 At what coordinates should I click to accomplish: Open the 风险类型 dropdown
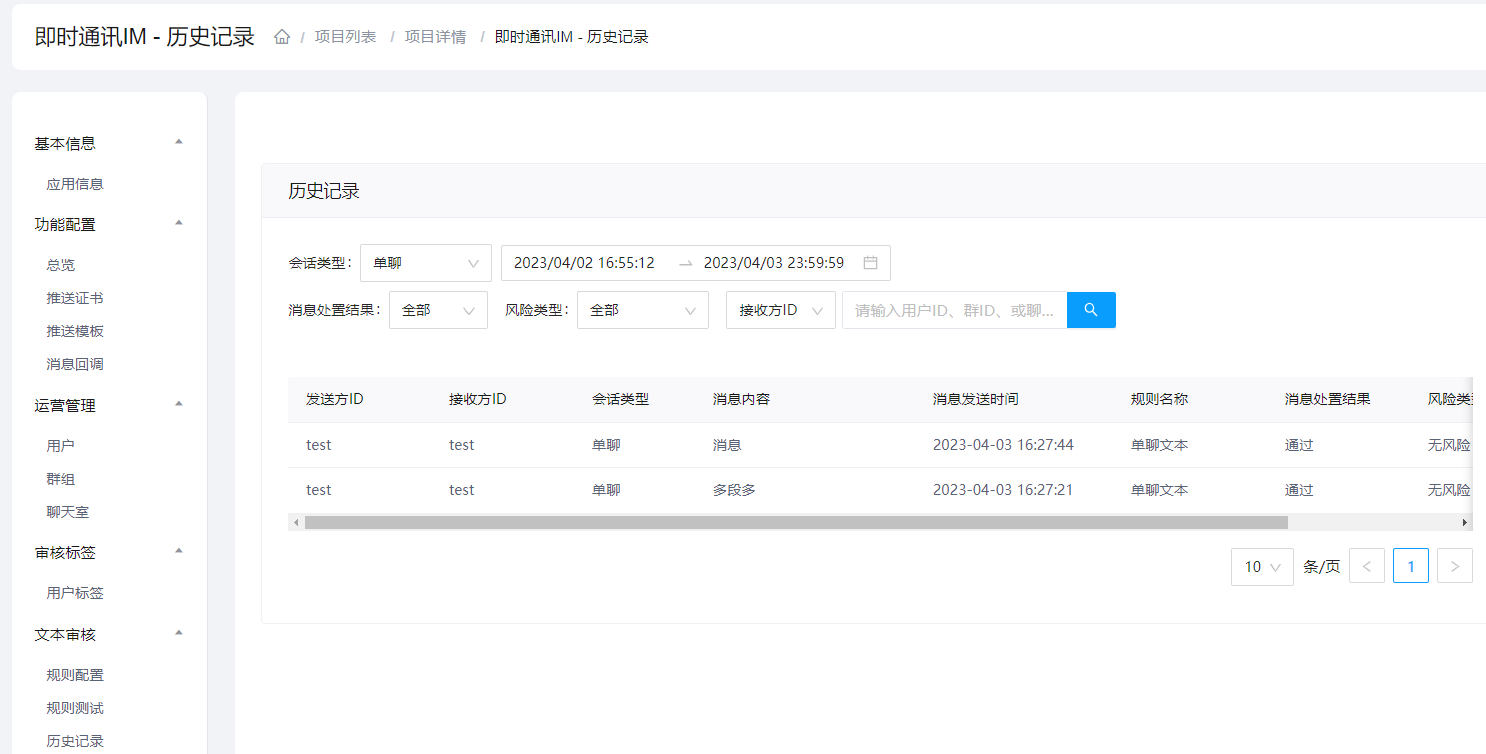(x=642, y=310)
